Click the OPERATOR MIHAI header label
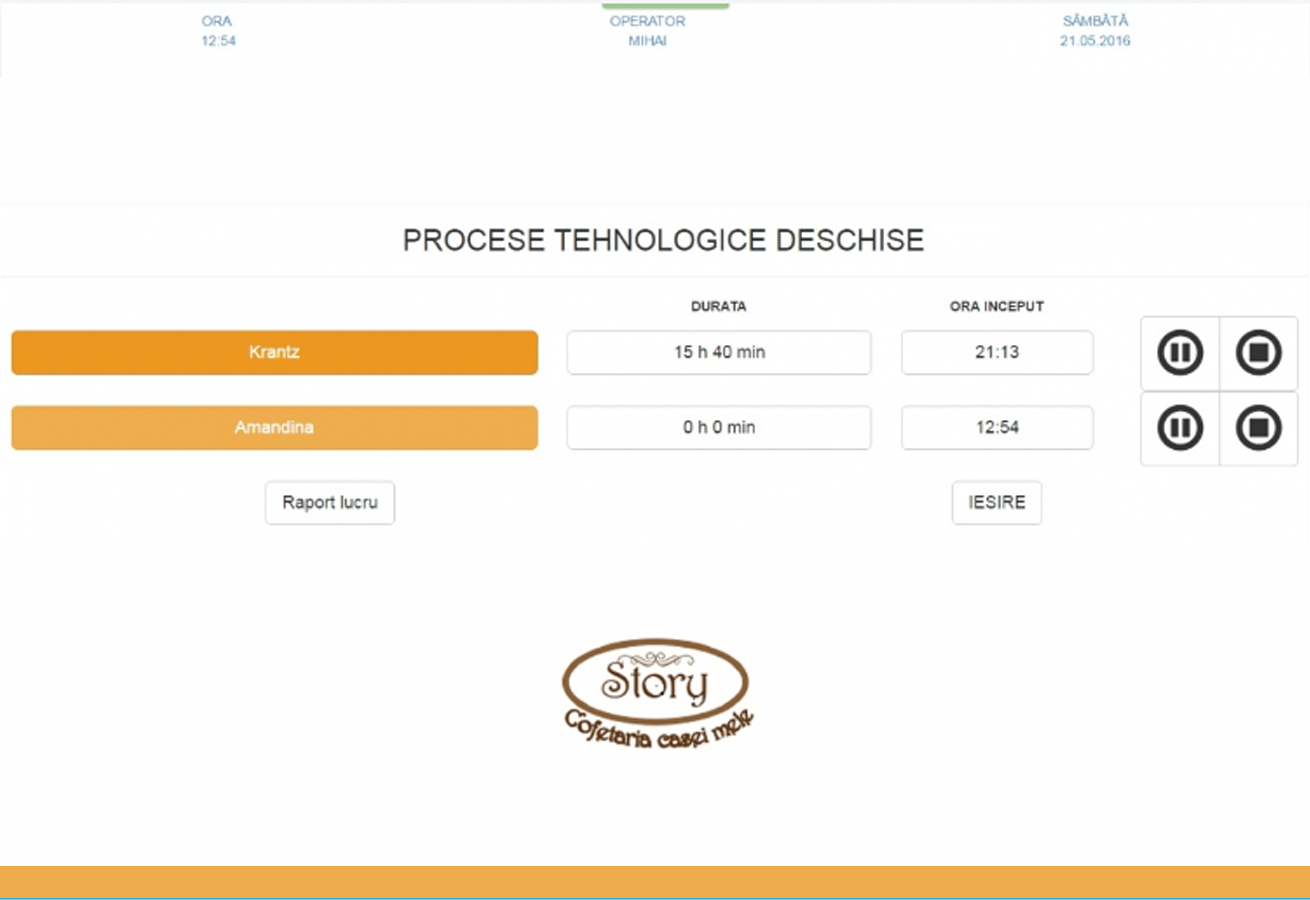 [648, 31]
